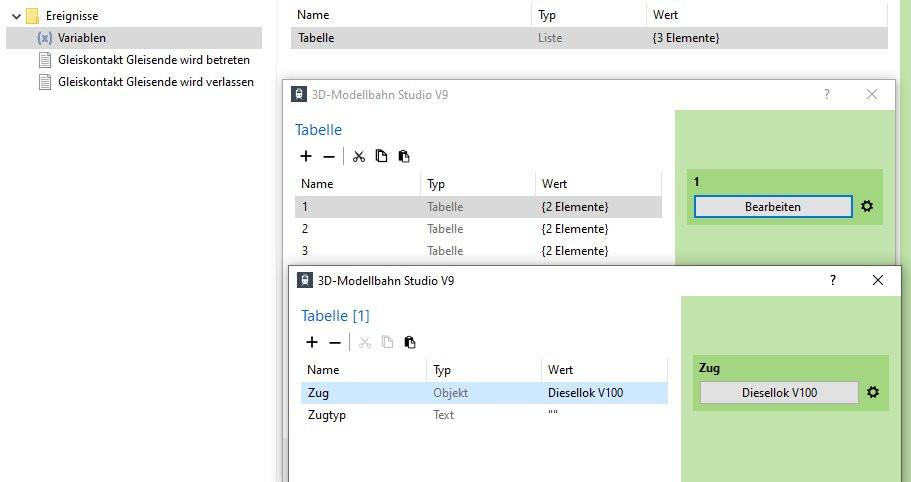Paste row in the upper Tabelle dialog

click(x=404, y=156)
